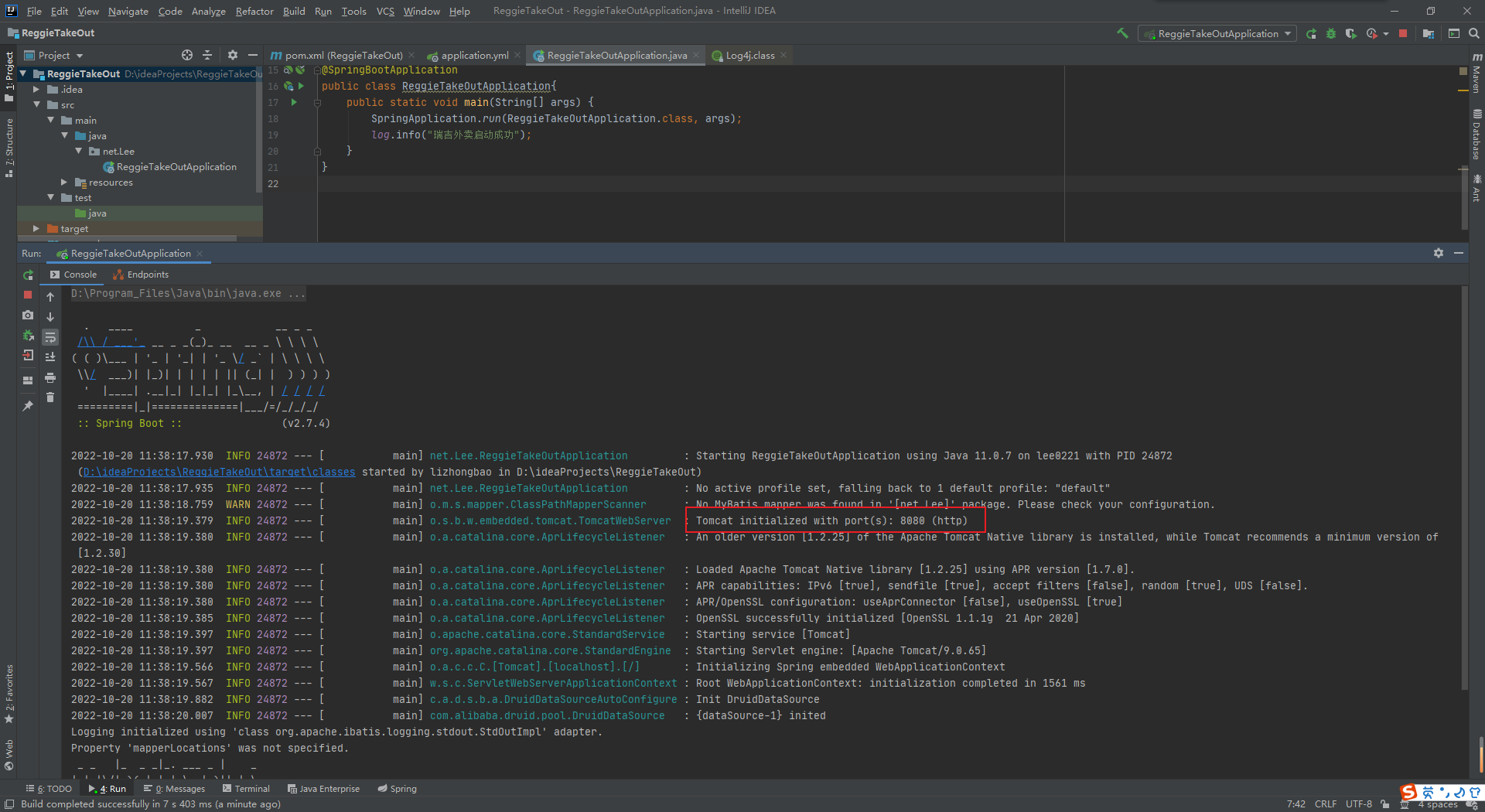1485x812 pixels.
Task: Click the Exit icon in the Run panel
Action: point(28,356)
